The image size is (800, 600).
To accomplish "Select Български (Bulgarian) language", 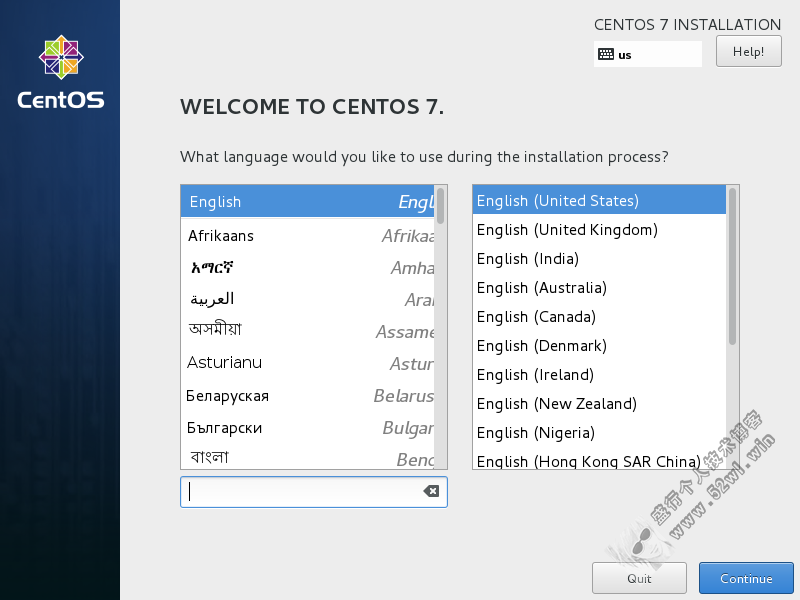I will (308, 428).
